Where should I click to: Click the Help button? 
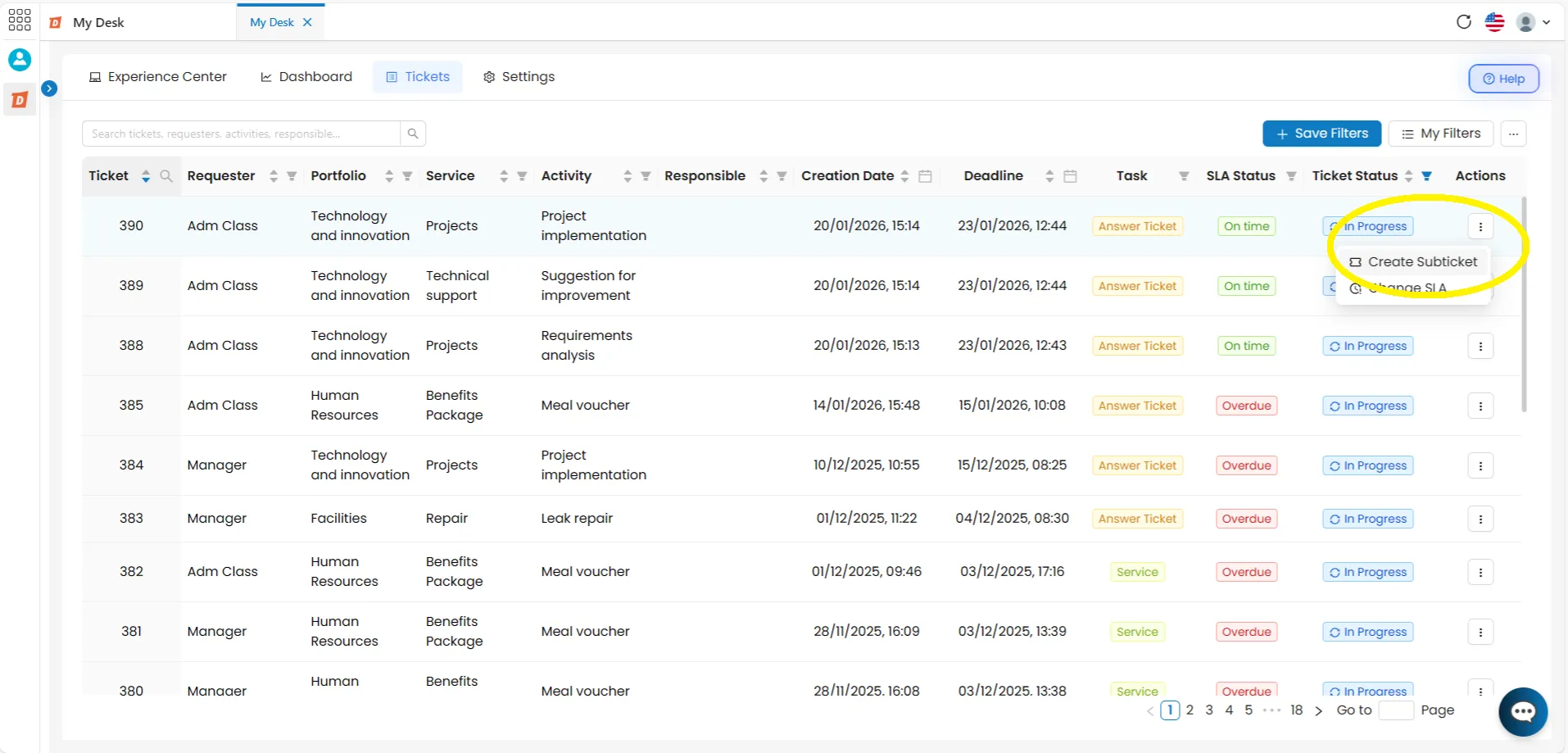click(x=1503, y=79)
